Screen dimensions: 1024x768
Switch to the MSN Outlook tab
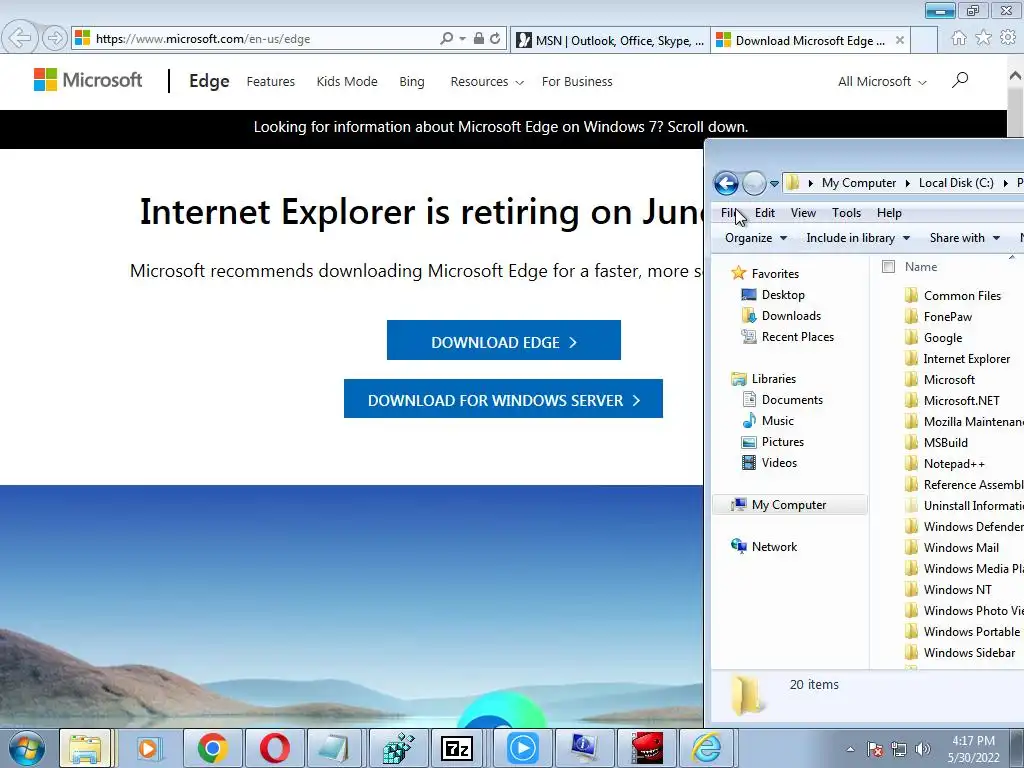click(x=611, y=40)
